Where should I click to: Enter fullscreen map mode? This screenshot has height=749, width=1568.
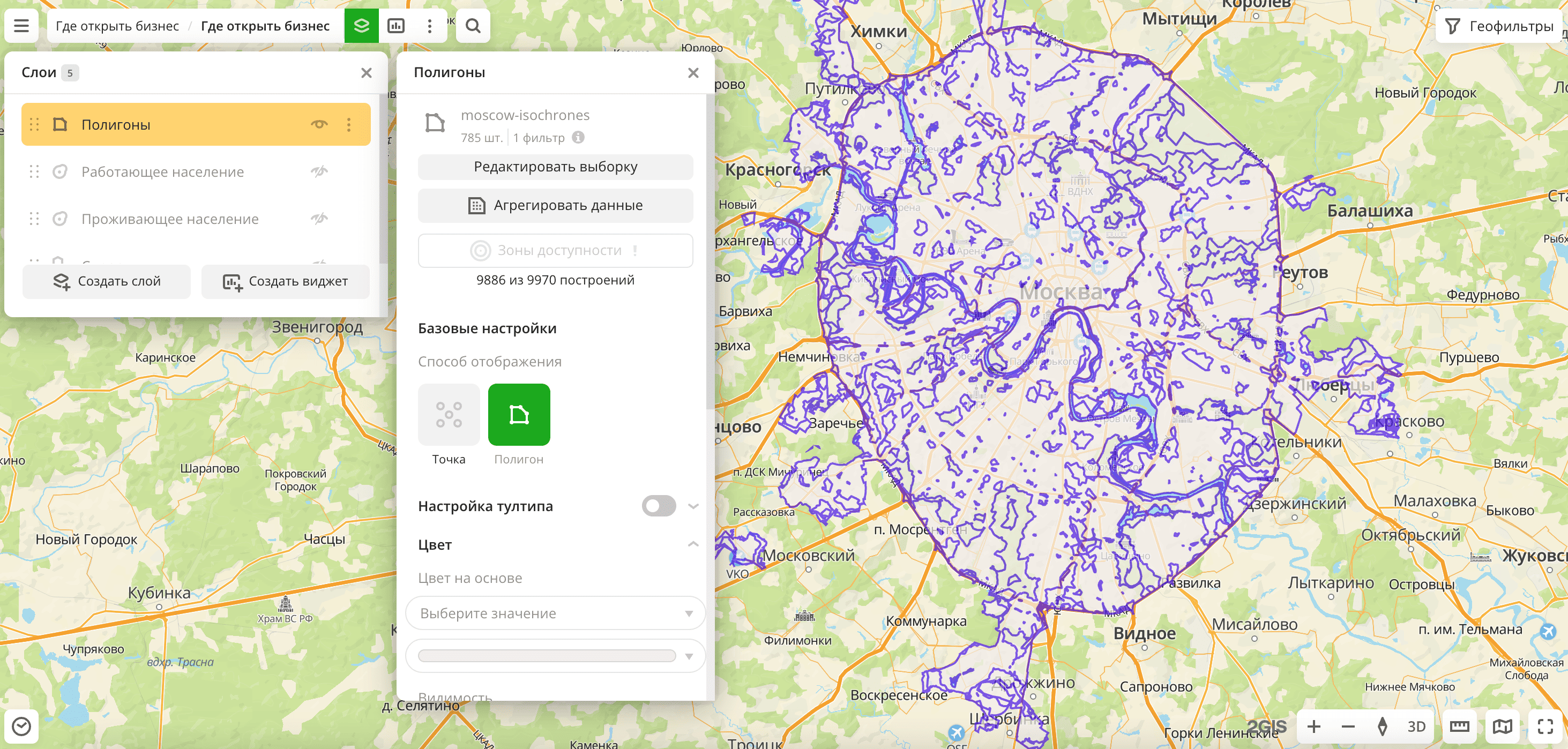[x=1545, y=726]
